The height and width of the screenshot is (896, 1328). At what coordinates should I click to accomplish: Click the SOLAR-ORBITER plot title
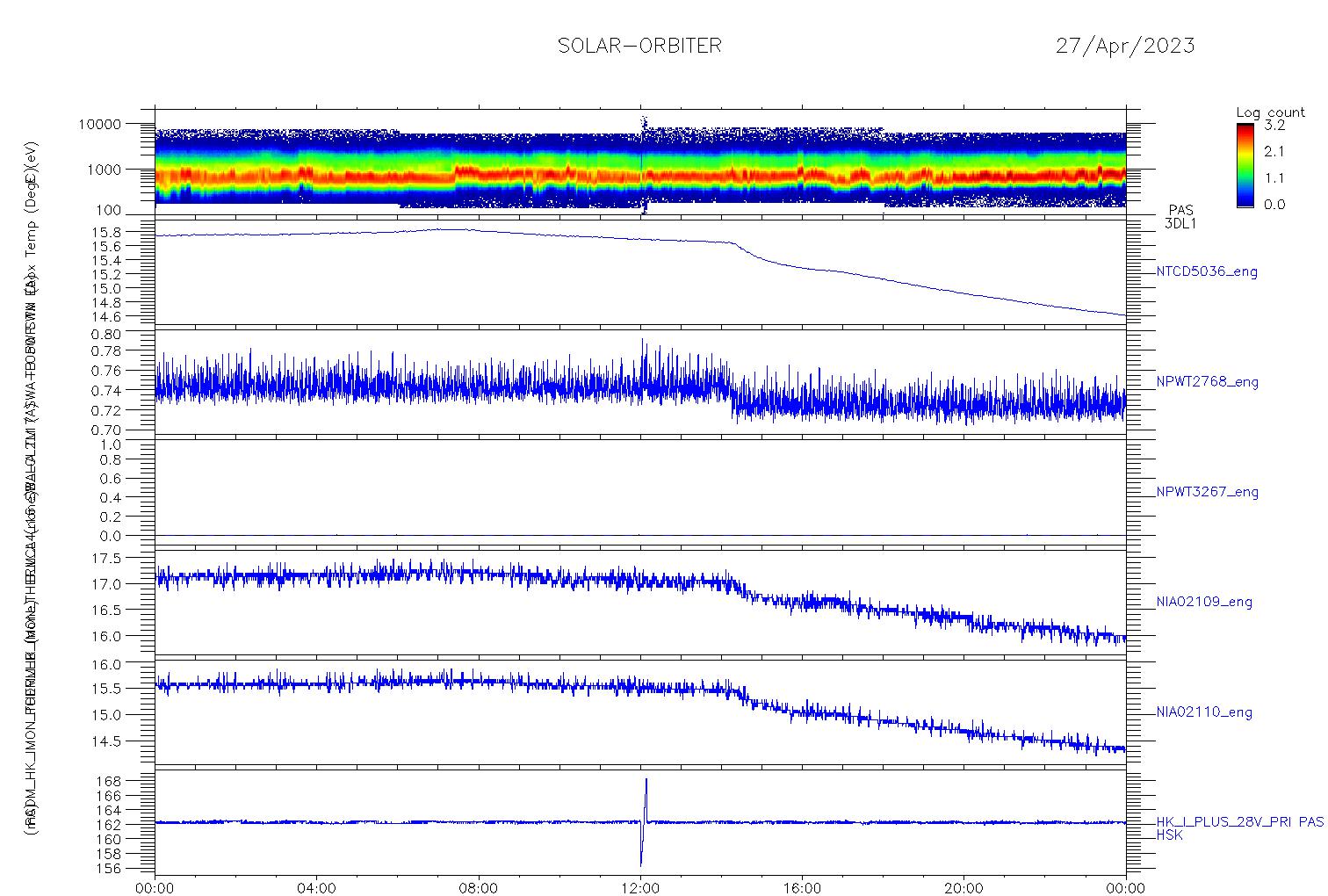[639, 46]
